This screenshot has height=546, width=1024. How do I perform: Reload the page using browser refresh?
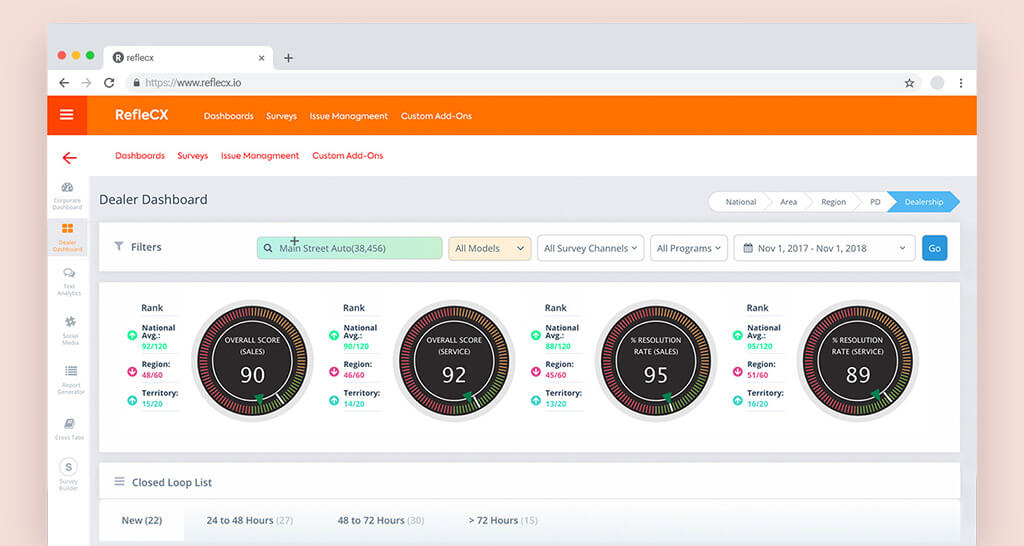[109, 83]
